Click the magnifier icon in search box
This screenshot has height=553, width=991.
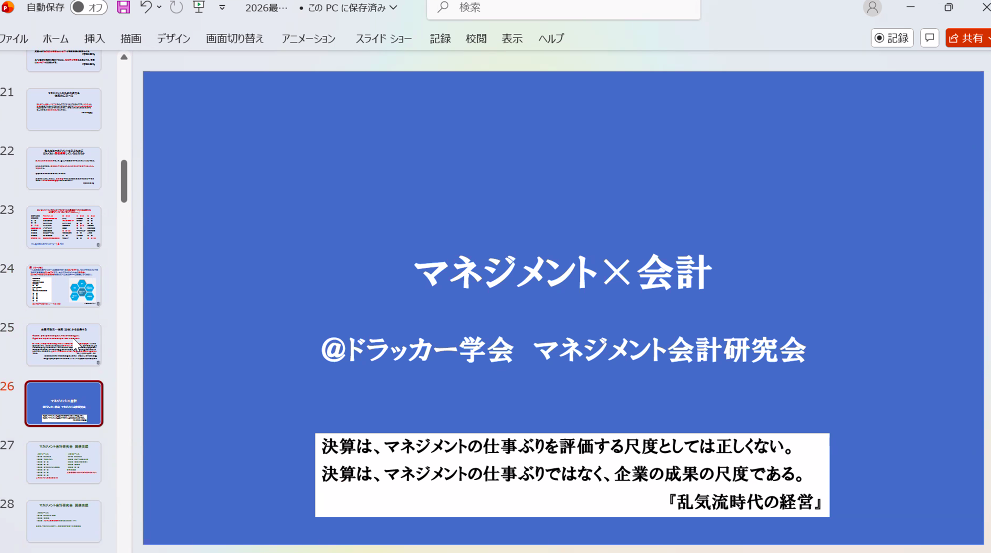coord(442,8)
